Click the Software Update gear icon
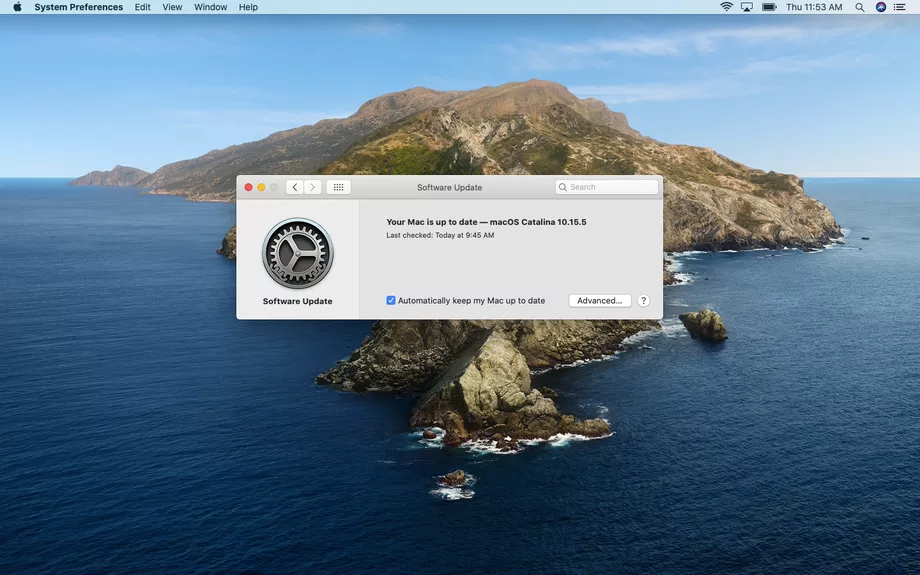Viewport: 920px width, 575px height. coord(297,254)
